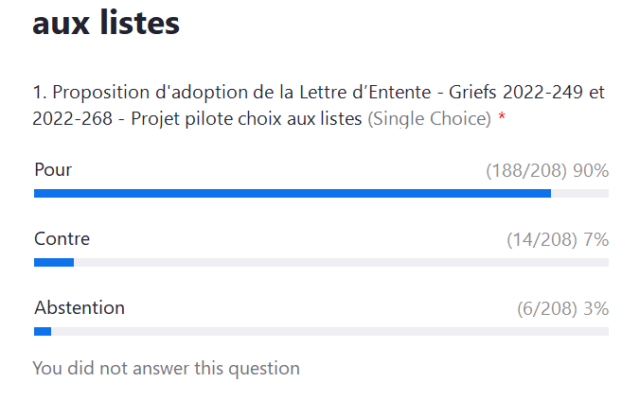Click the gray unfilled part of Contre bar

pos(340,262)
